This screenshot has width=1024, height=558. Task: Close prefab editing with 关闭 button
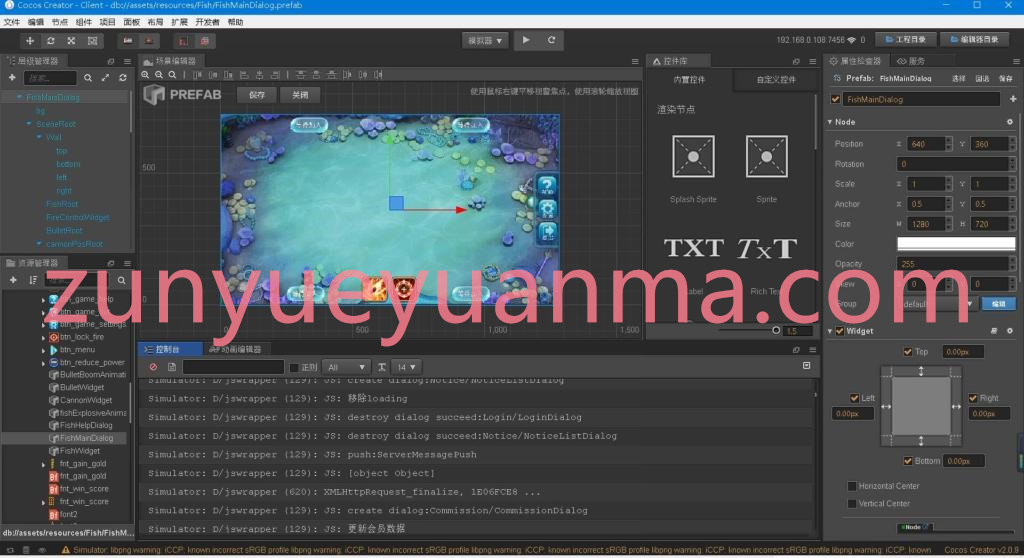point(300,95)
